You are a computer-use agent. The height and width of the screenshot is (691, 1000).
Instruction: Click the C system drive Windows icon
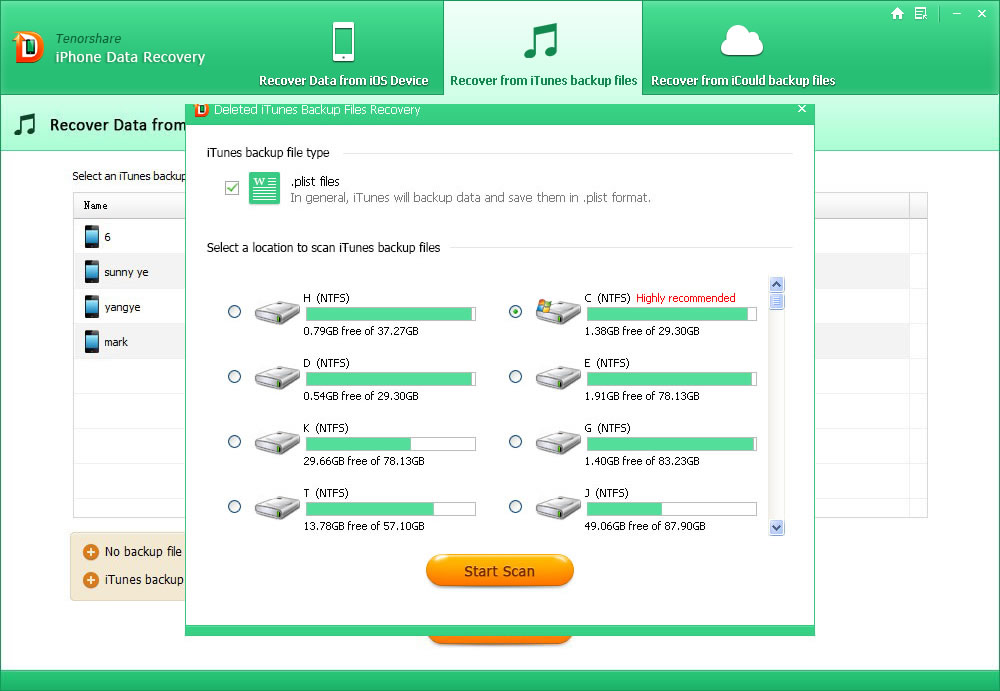pos(558,311)
